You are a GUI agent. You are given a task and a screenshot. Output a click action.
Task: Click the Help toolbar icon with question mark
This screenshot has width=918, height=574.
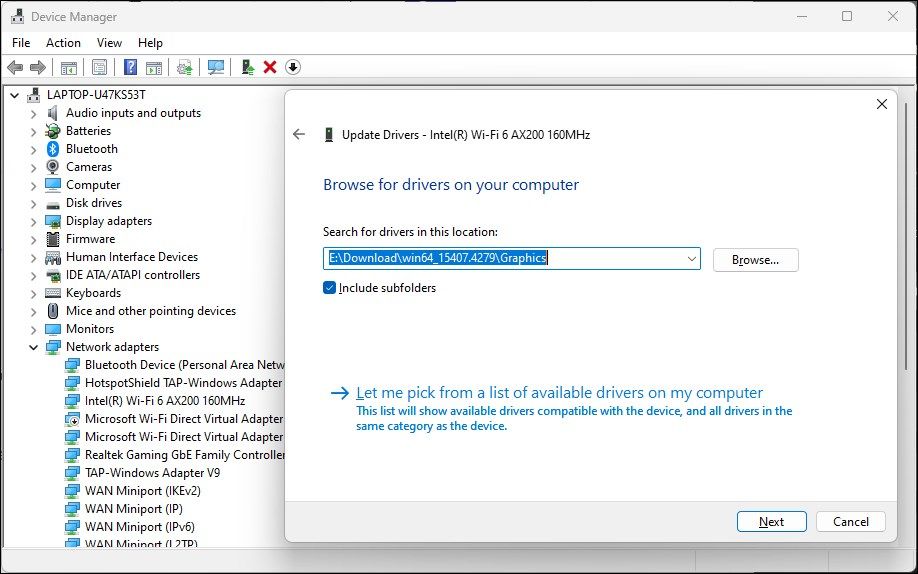pyautogui.click(x=130, y=67)
